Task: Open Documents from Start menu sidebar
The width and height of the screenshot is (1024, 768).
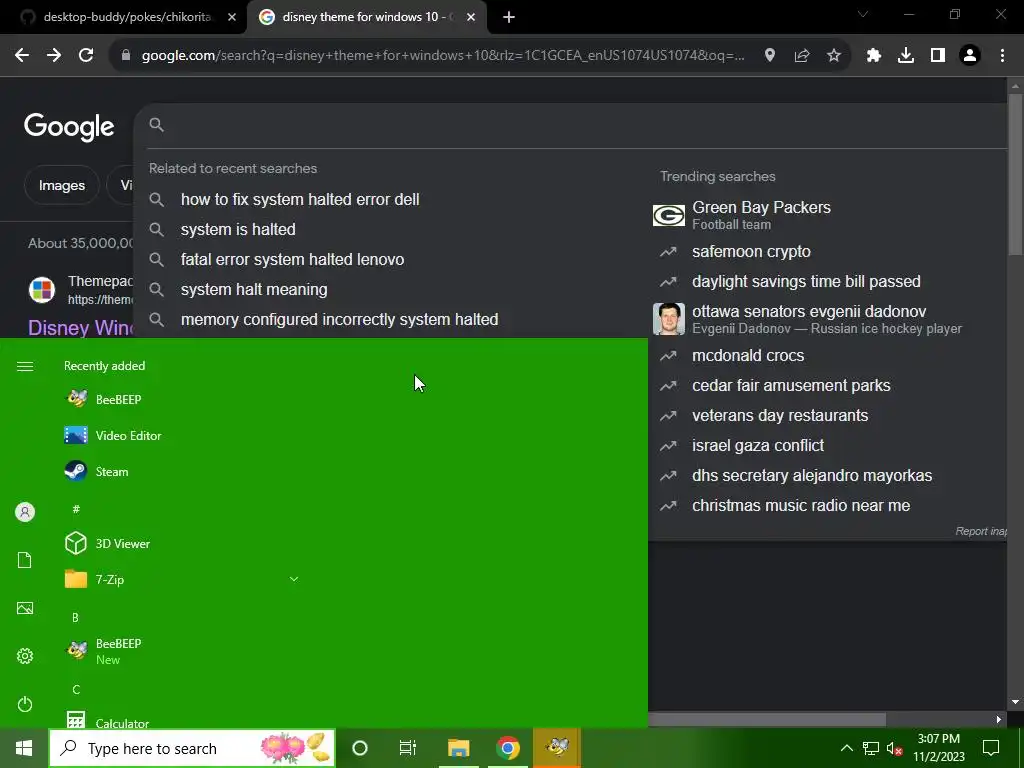Action: tap(25, 560)
